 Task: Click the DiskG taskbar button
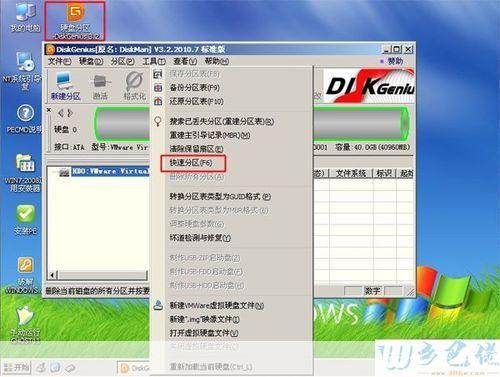pyautogui.click(x=134, y=368)
